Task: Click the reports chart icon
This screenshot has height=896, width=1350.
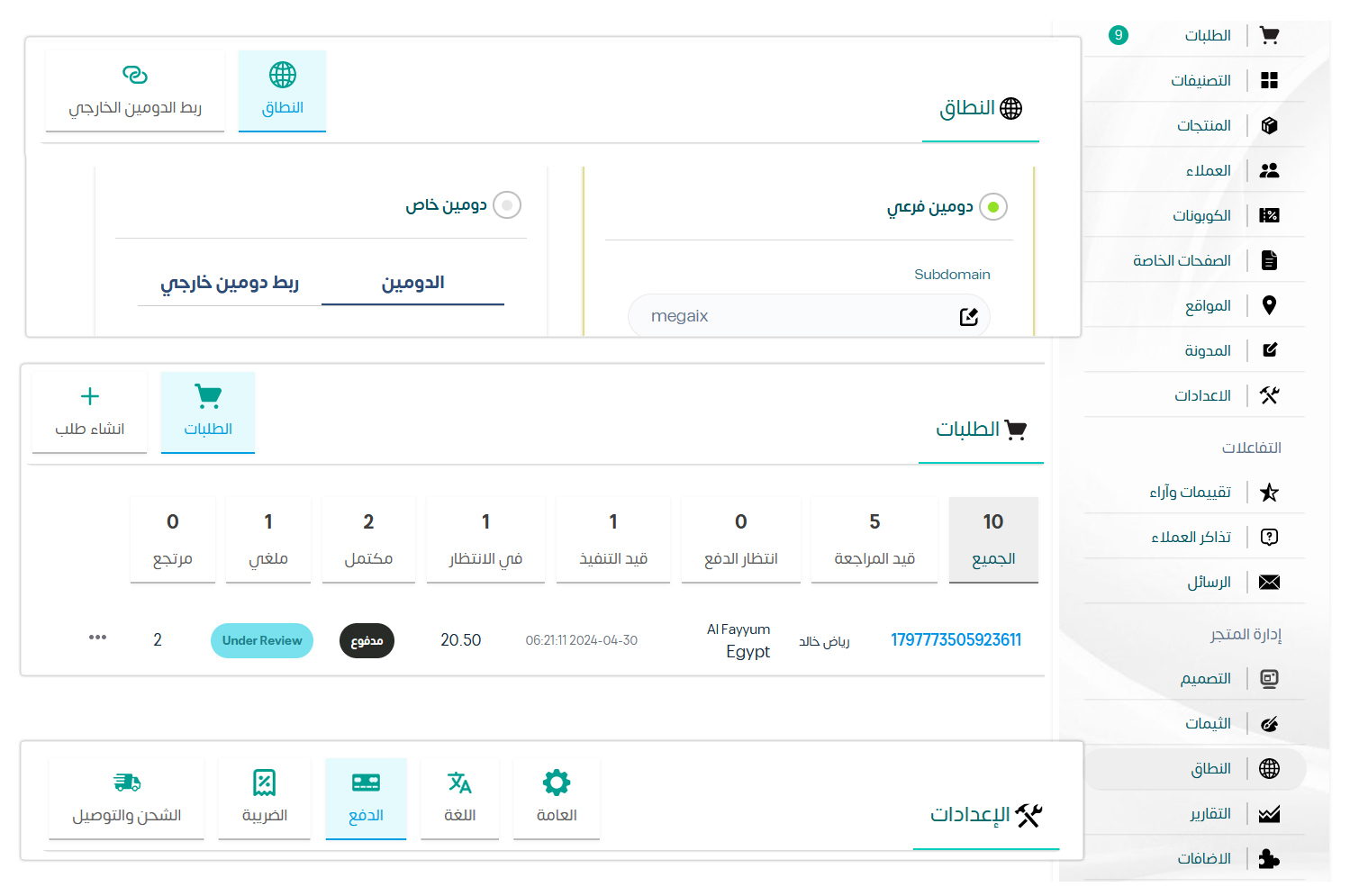Action: coord(1269,814)
